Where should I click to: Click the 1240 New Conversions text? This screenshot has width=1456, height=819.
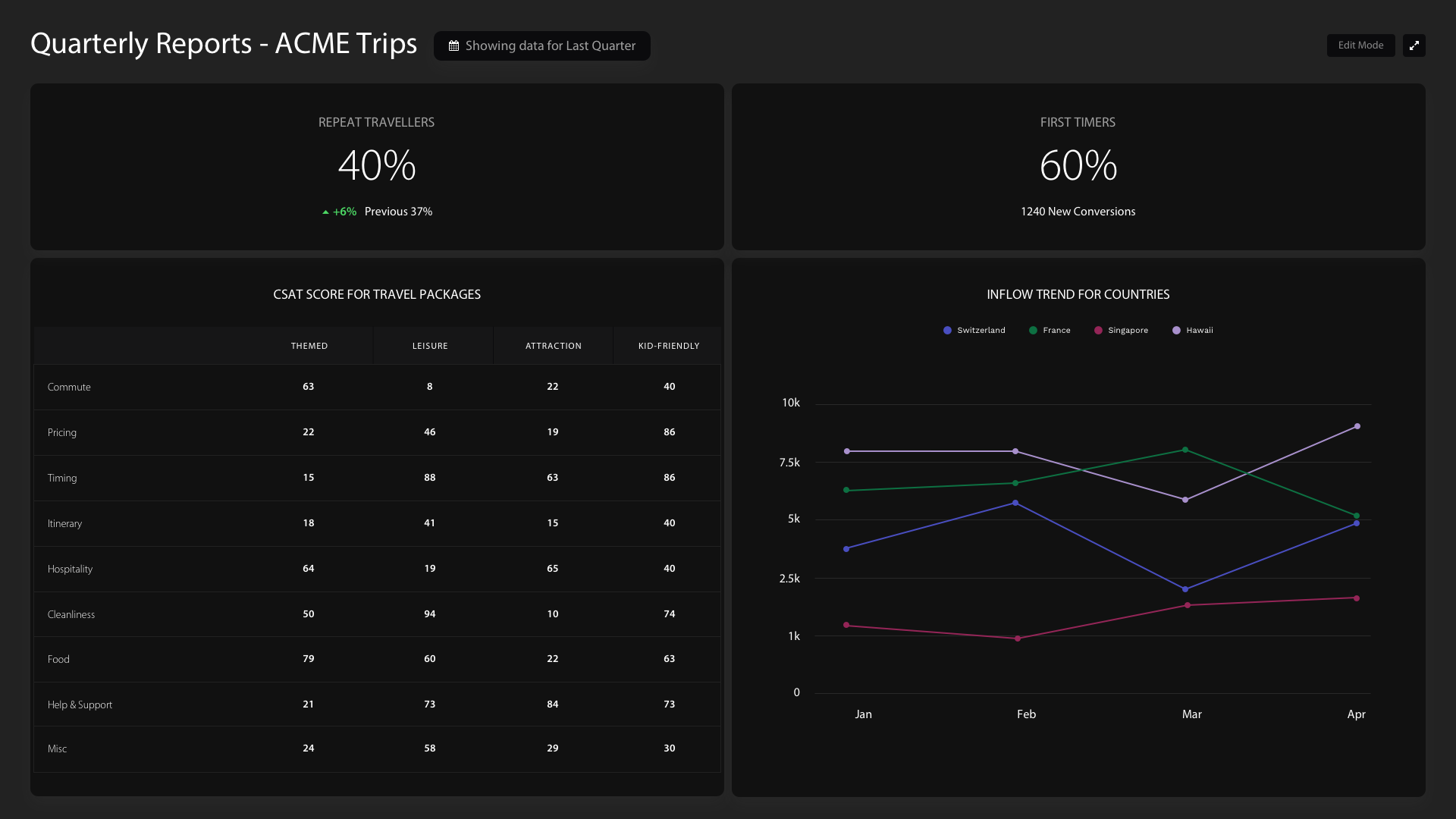(1078, 212)
